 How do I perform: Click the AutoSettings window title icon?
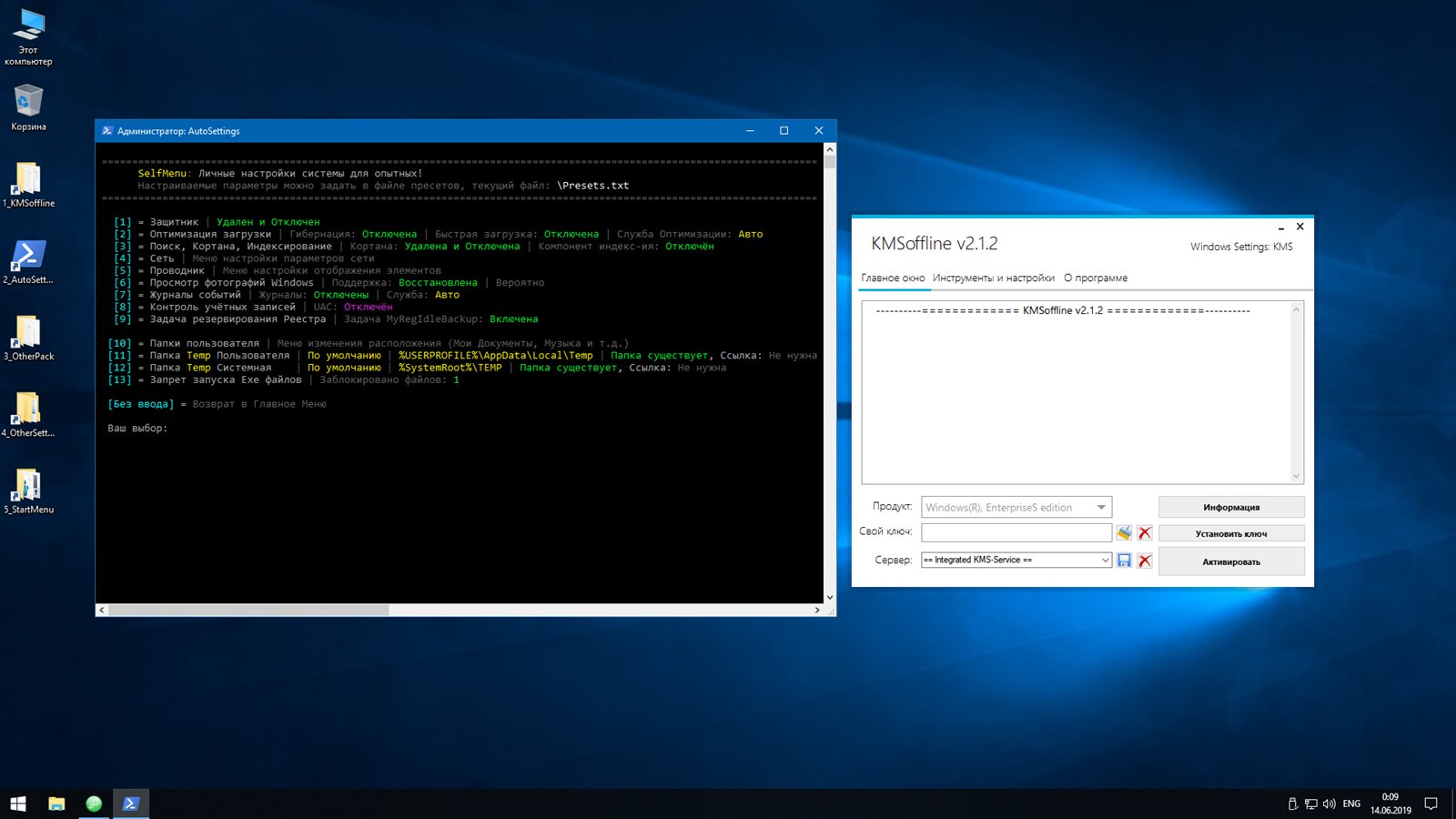[x=107, y=131]
